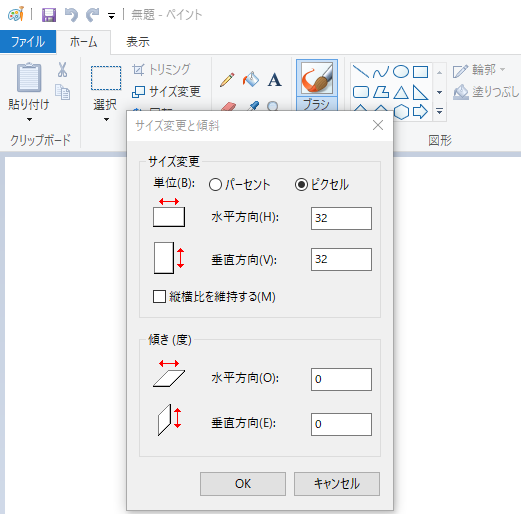Screen dimensions: 522x514
Task: Click the サイズ変更 ribbon command
Action: click(166, 91)
